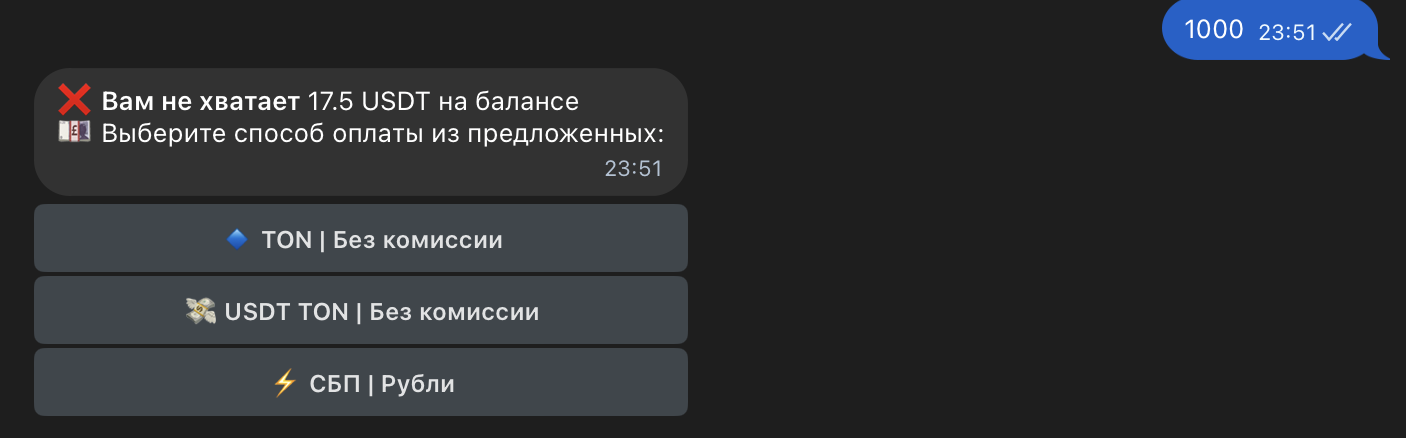Click the double check read marks

pyautogui.click(x=1337, y=32)
